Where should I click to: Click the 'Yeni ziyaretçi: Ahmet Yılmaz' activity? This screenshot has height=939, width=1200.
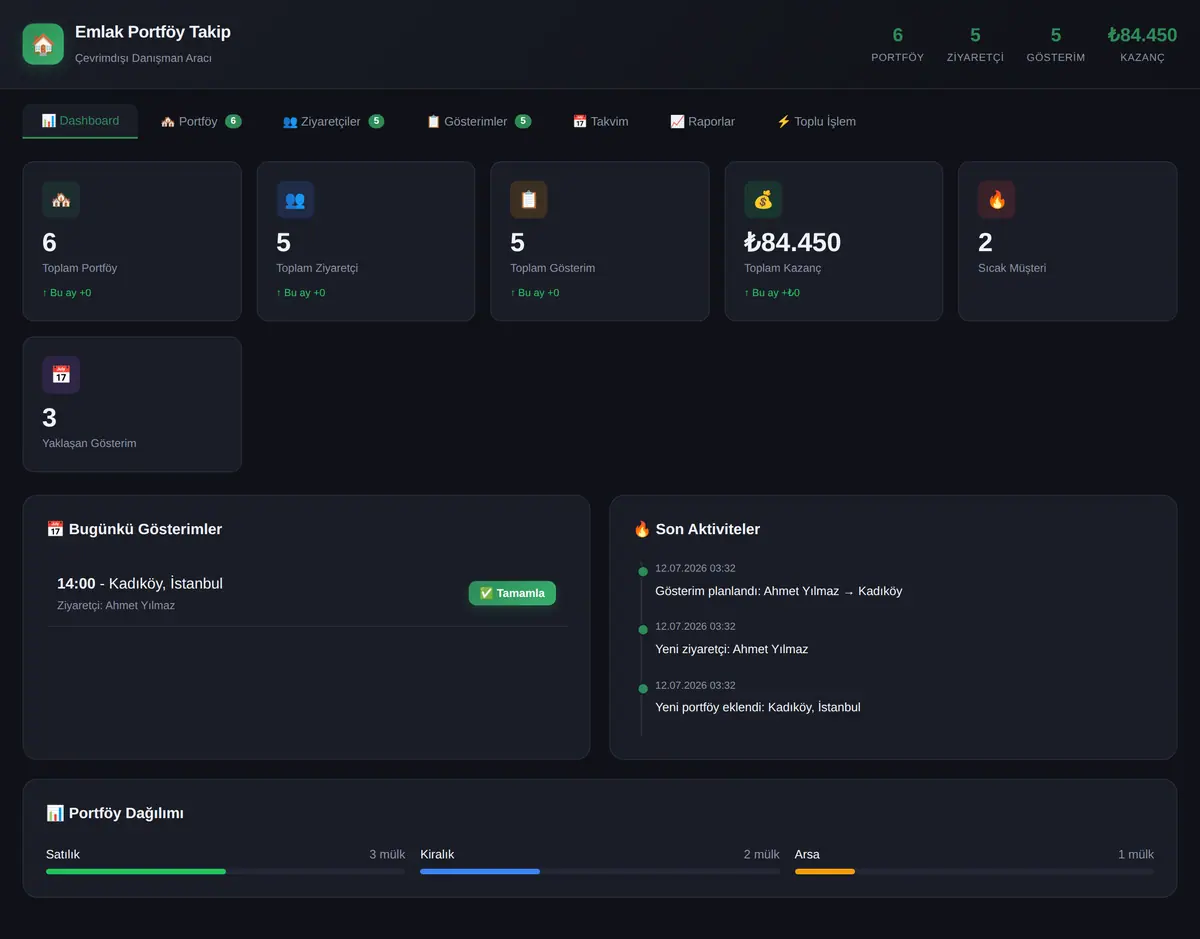coord(732,649)
